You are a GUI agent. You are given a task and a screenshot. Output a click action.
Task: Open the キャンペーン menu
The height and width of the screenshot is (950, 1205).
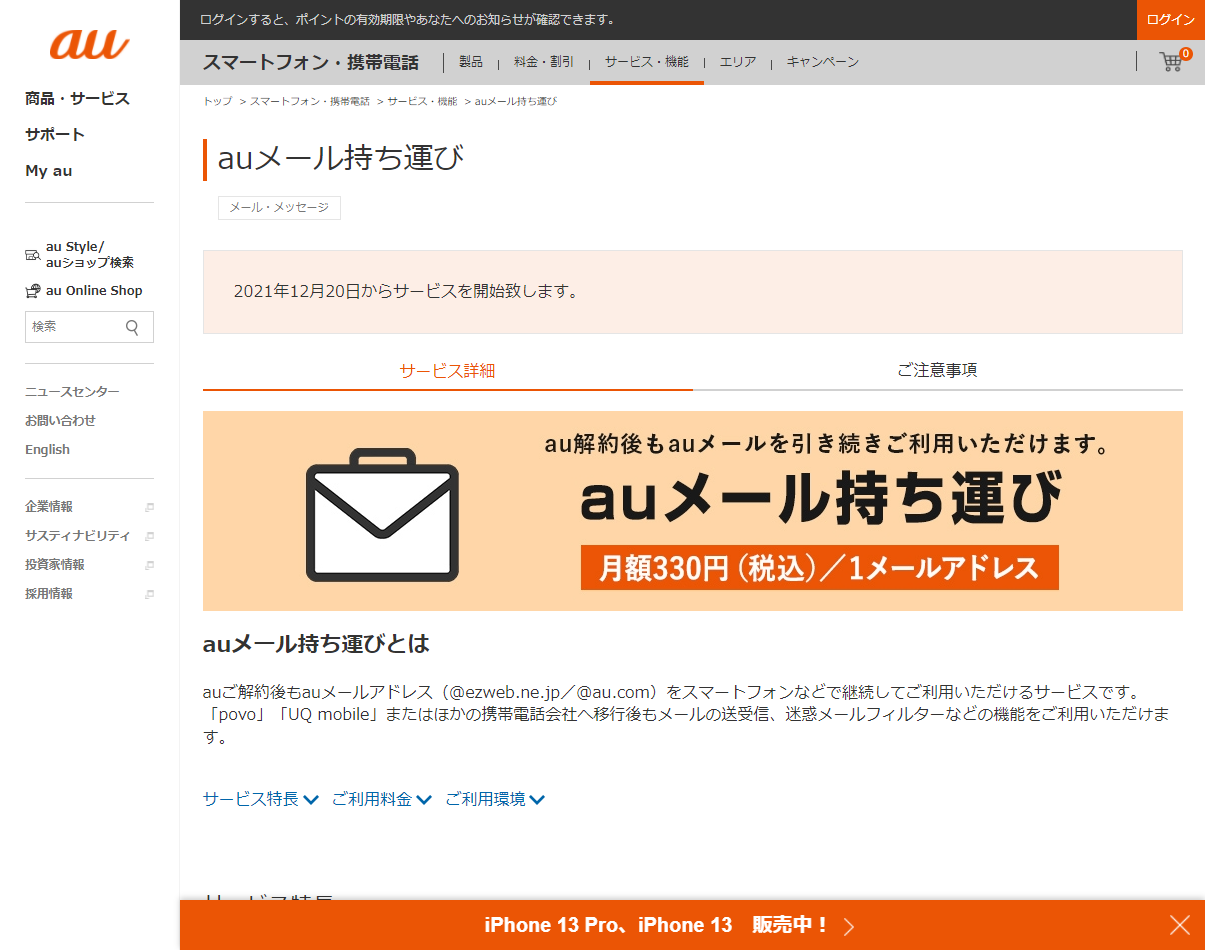[823, 62]
